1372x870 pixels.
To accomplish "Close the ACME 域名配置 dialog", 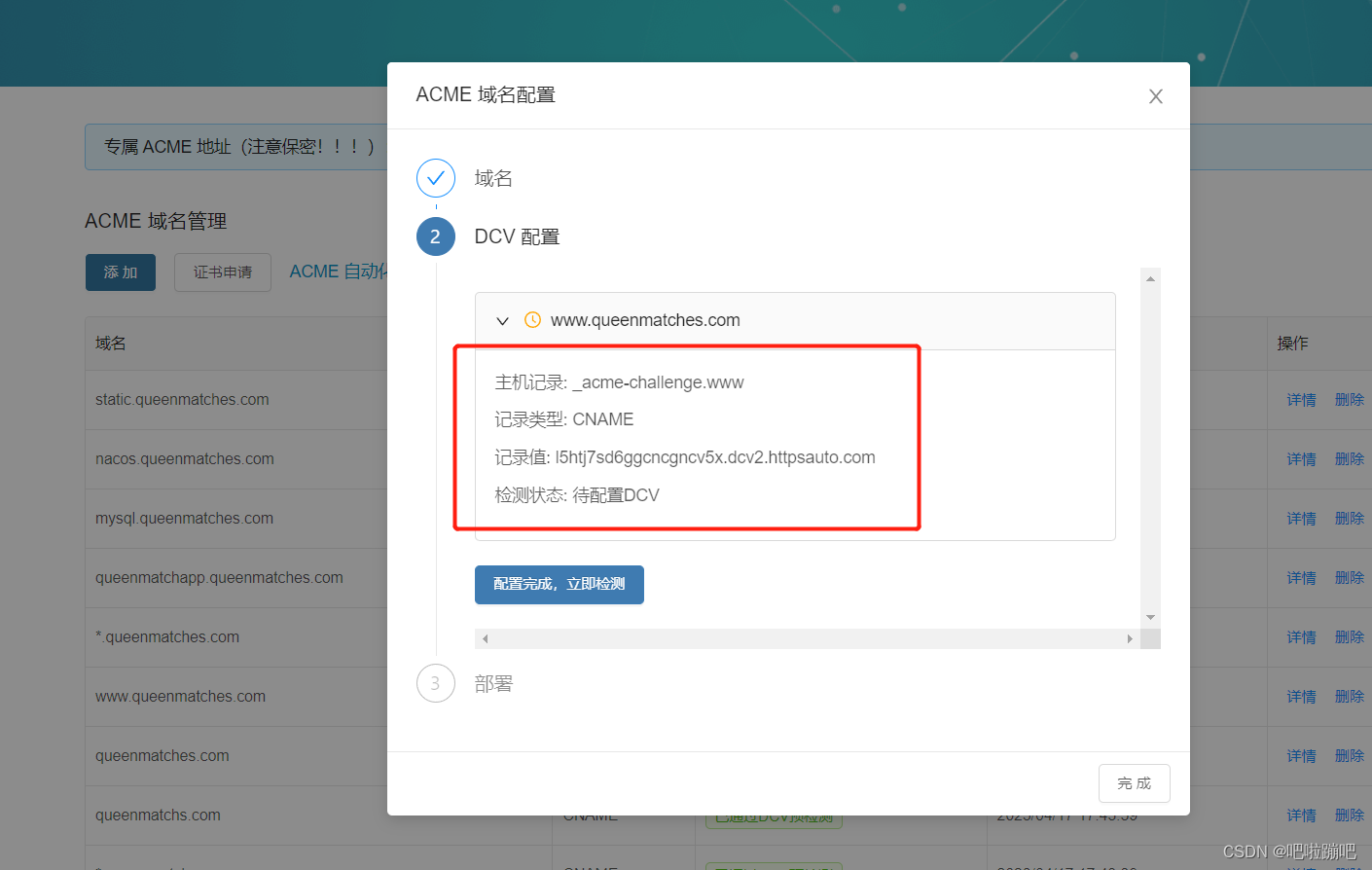I will 1155,96.
